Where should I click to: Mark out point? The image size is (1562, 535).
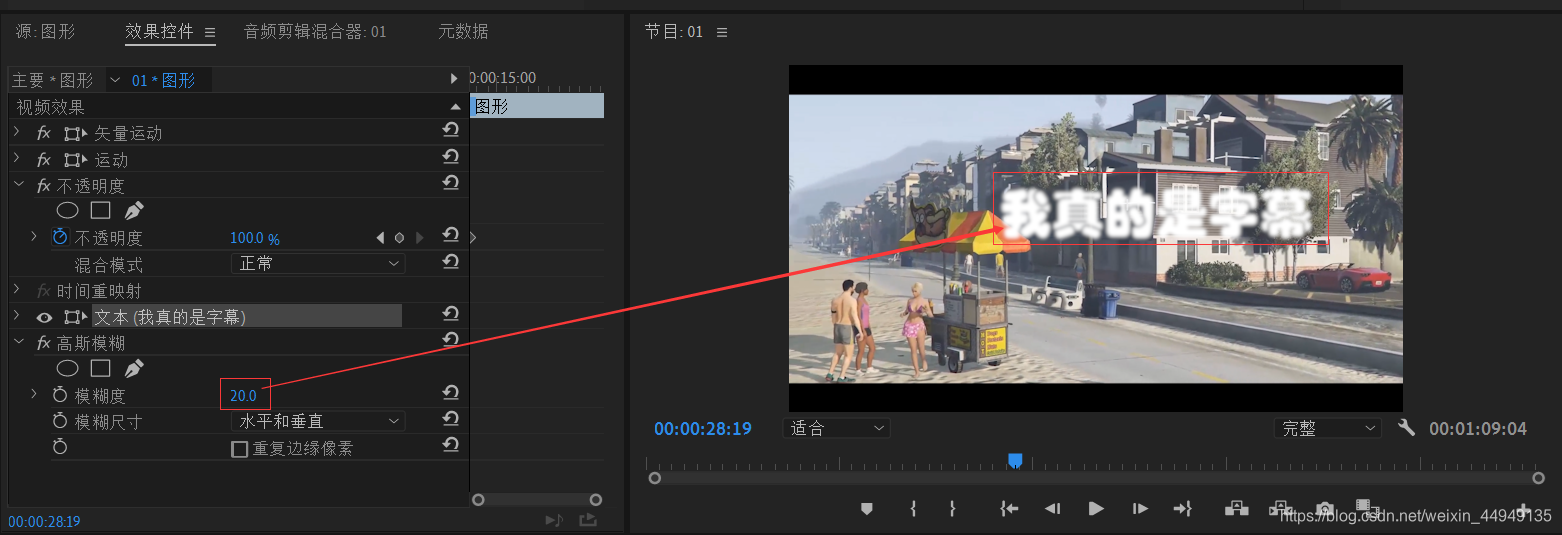click(x=952, y=509)
